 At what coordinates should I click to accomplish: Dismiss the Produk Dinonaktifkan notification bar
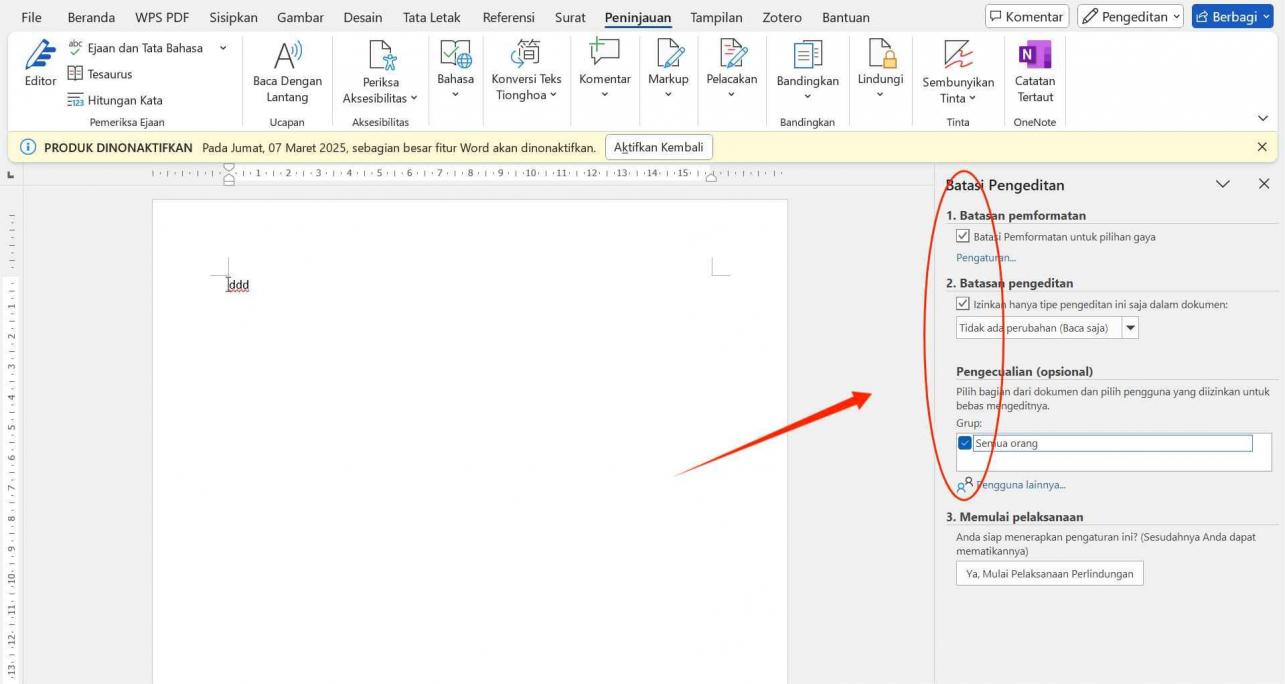(1262, 147)
